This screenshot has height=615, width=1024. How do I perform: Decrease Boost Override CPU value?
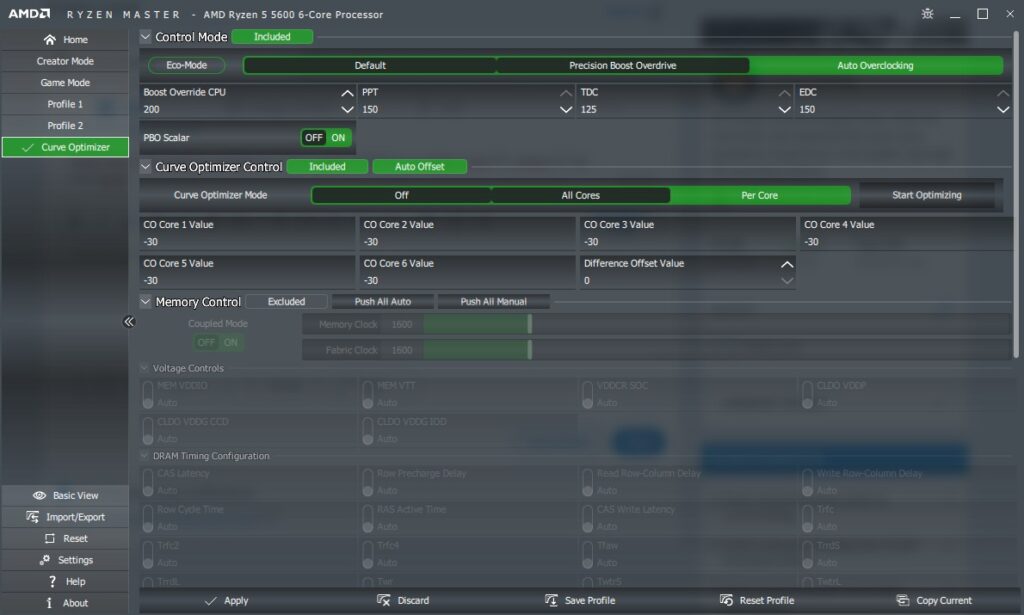(x=347, y=110)
